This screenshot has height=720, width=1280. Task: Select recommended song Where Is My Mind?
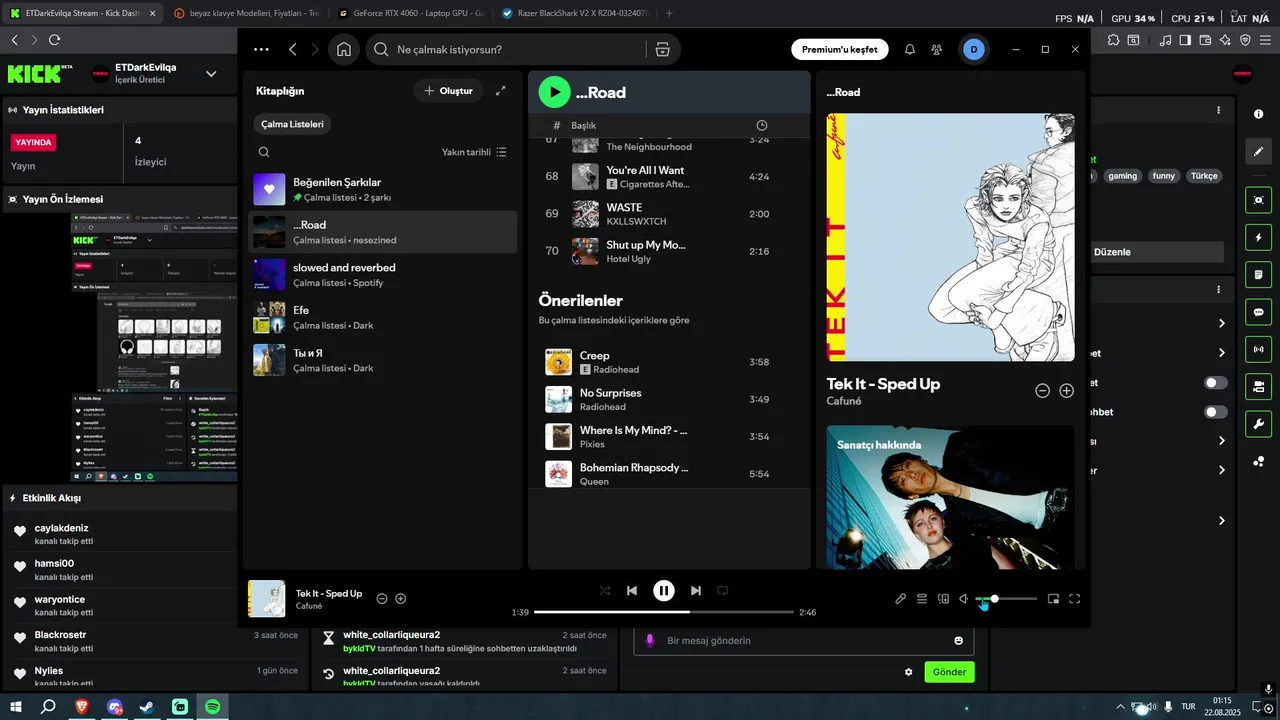click(669, 436)
